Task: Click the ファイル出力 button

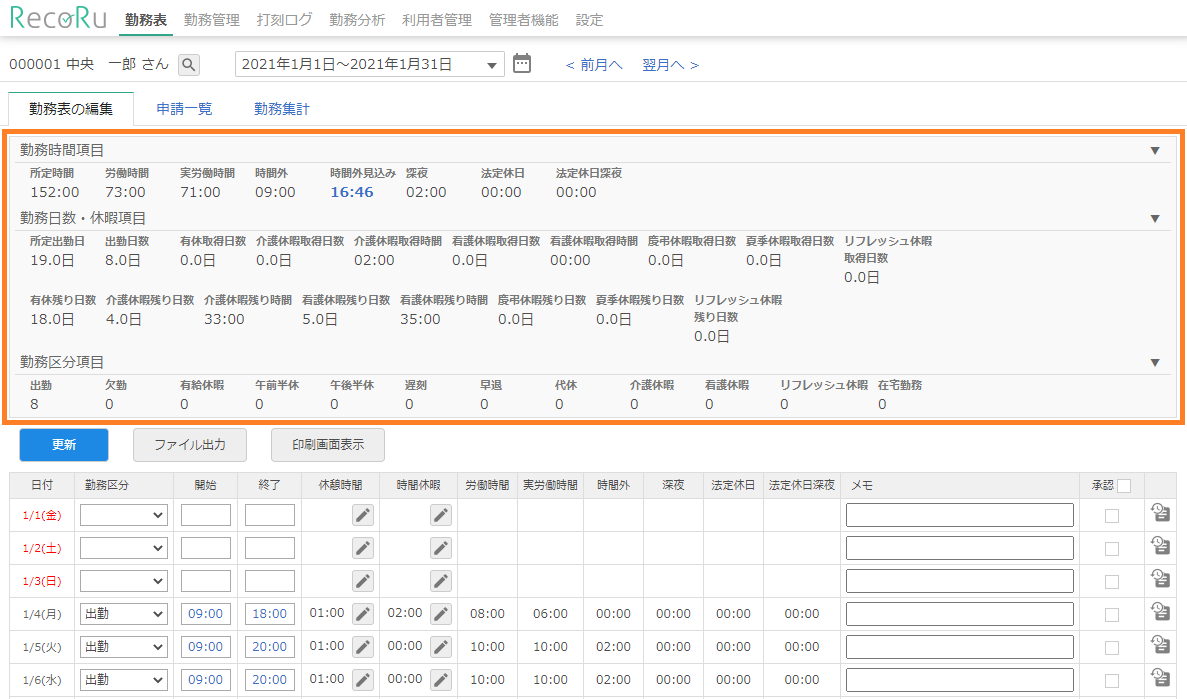Action: [x=190, y=445]
